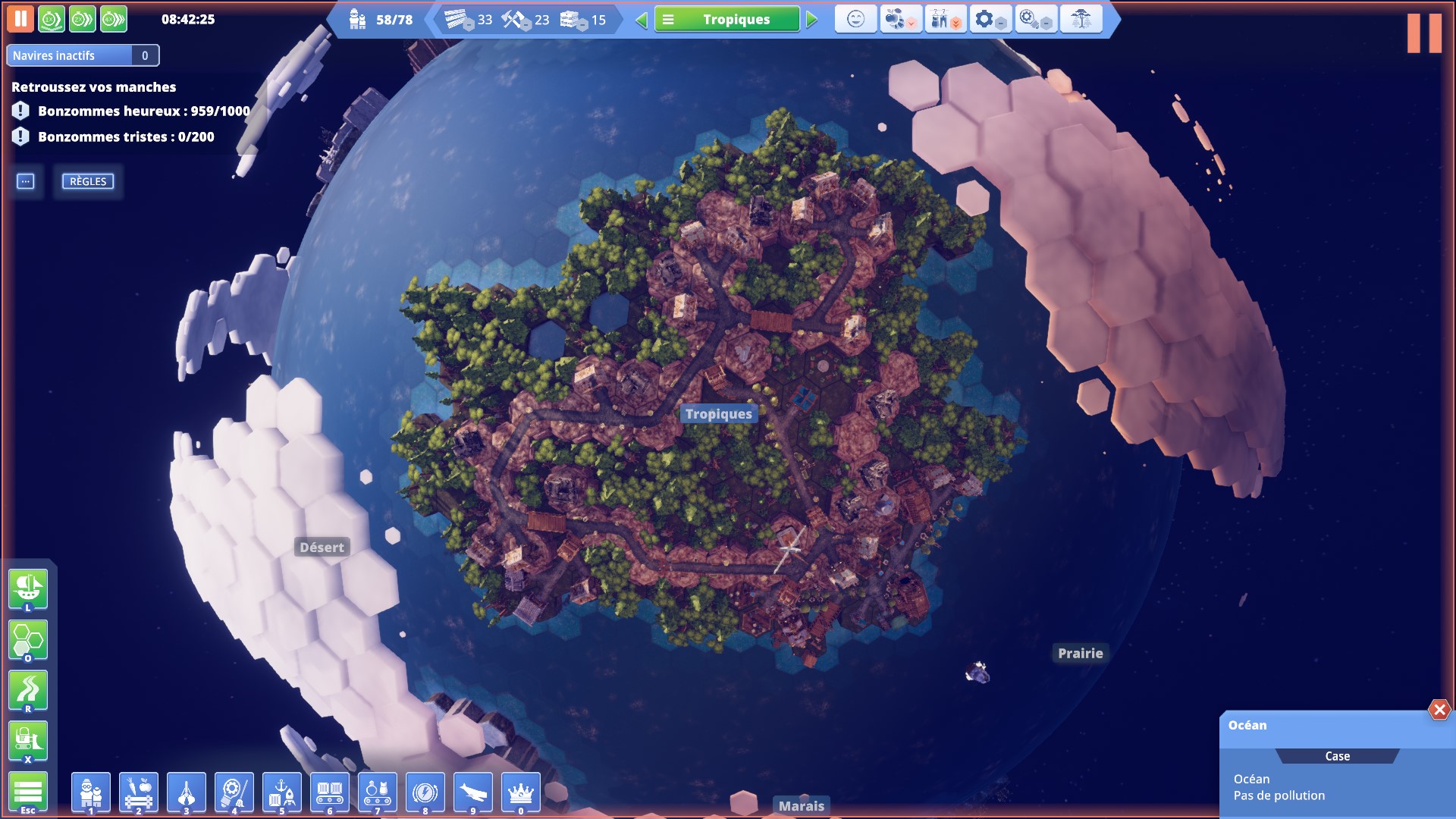
Task: Click the 08:42:25 game clock
Action: (x=188, y=20)
